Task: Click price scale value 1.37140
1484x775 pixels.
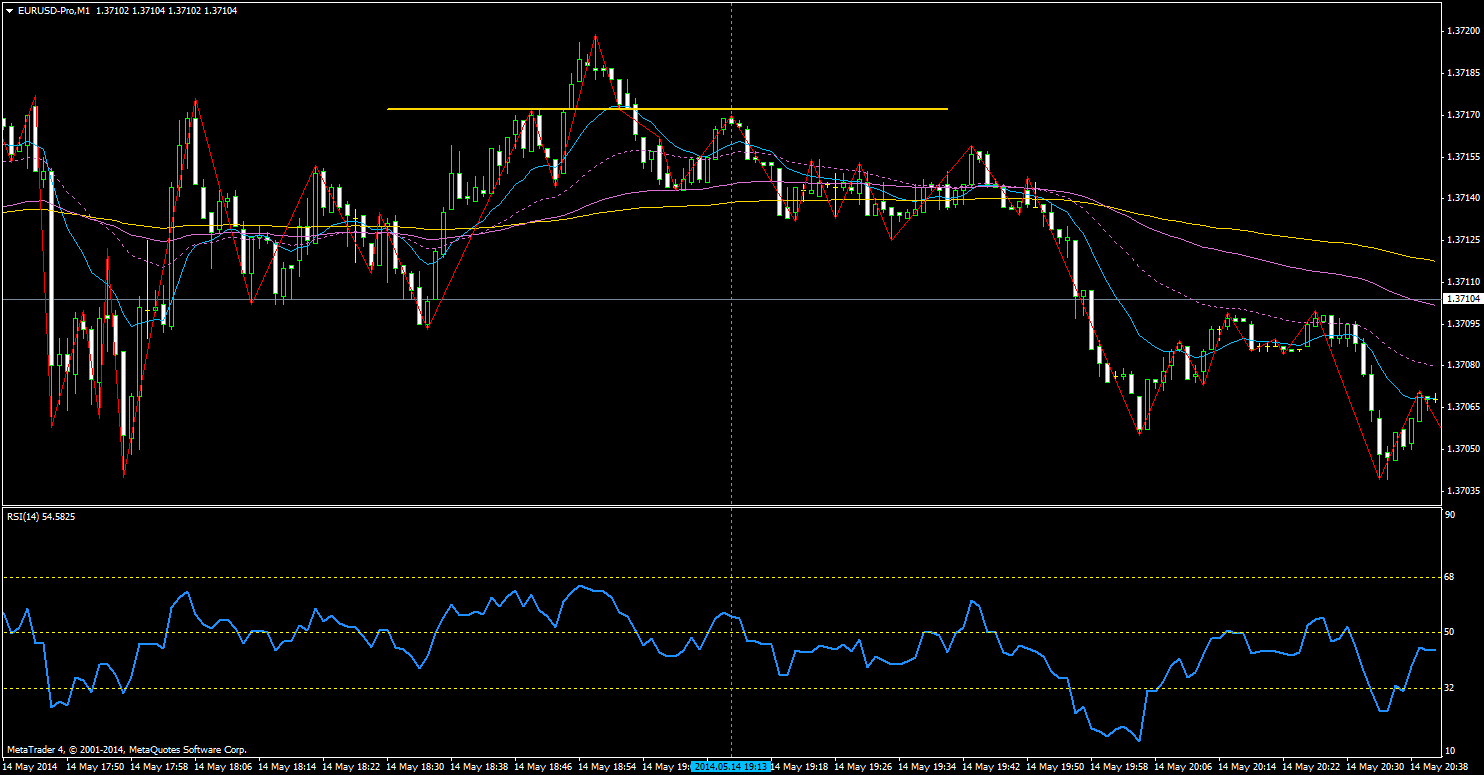Action: click(1462, 198)
